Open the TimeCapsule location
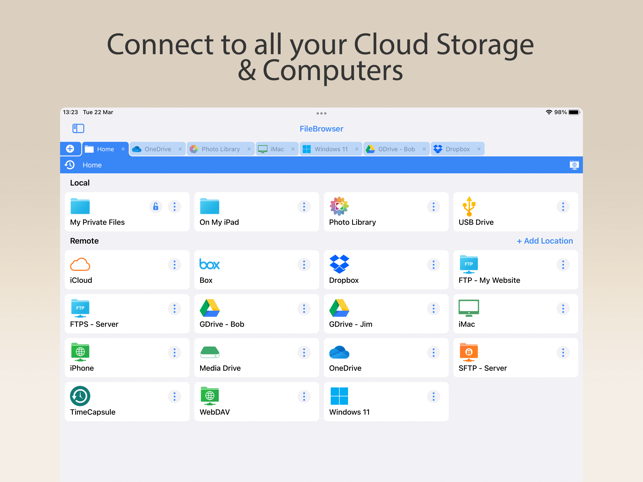This screenshot has width=643, height=482. (127, 402)
